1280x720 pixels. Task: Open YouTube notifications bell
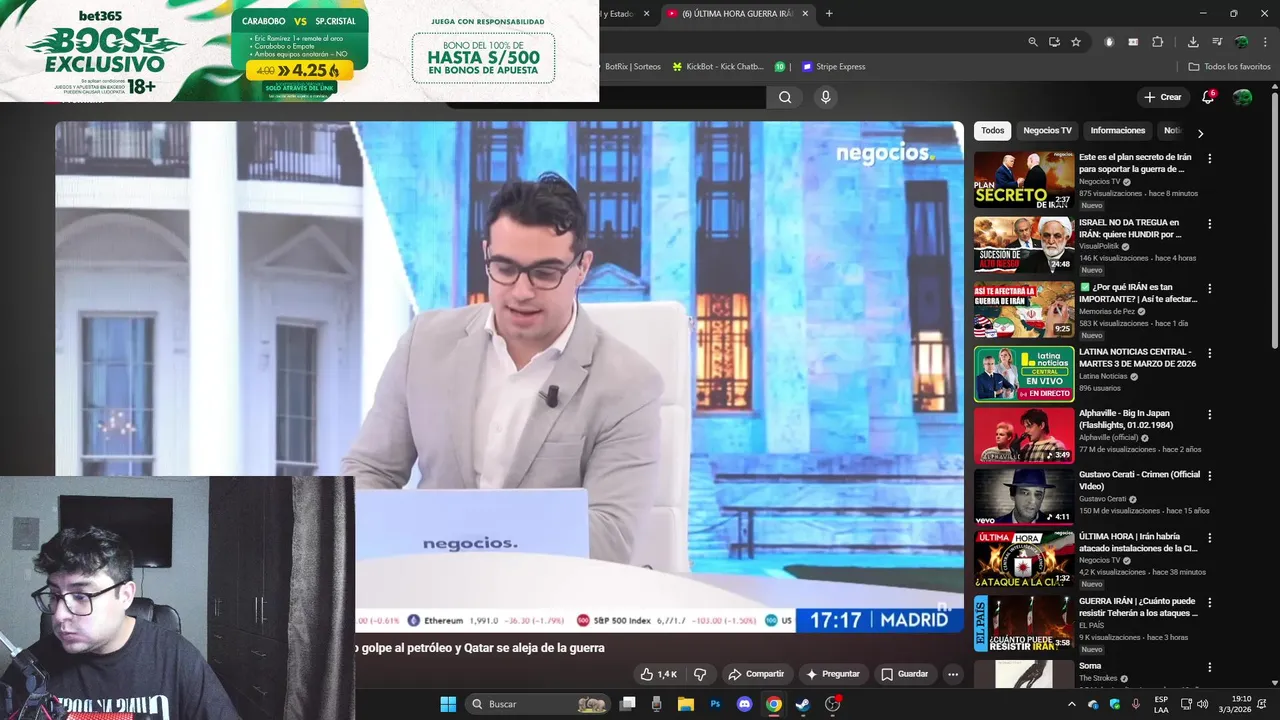(1207, 97)
